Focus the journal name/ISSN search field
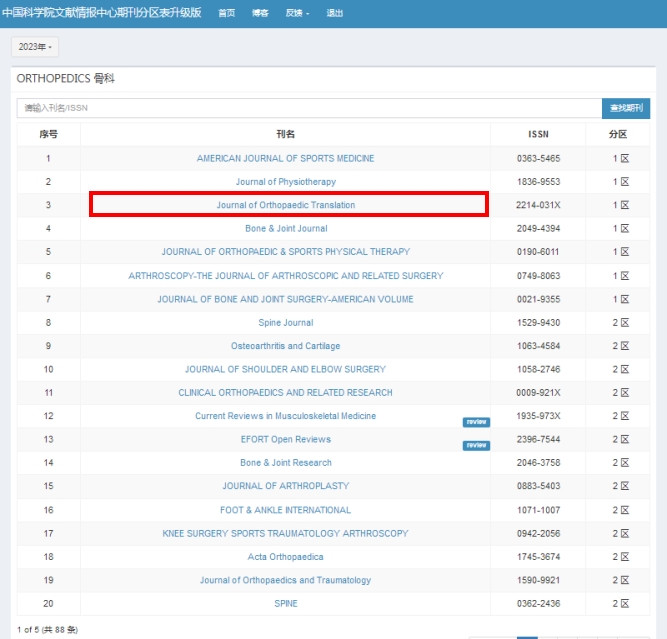The height and width of the screenshot is (639, 667). [x=308, y=108]
